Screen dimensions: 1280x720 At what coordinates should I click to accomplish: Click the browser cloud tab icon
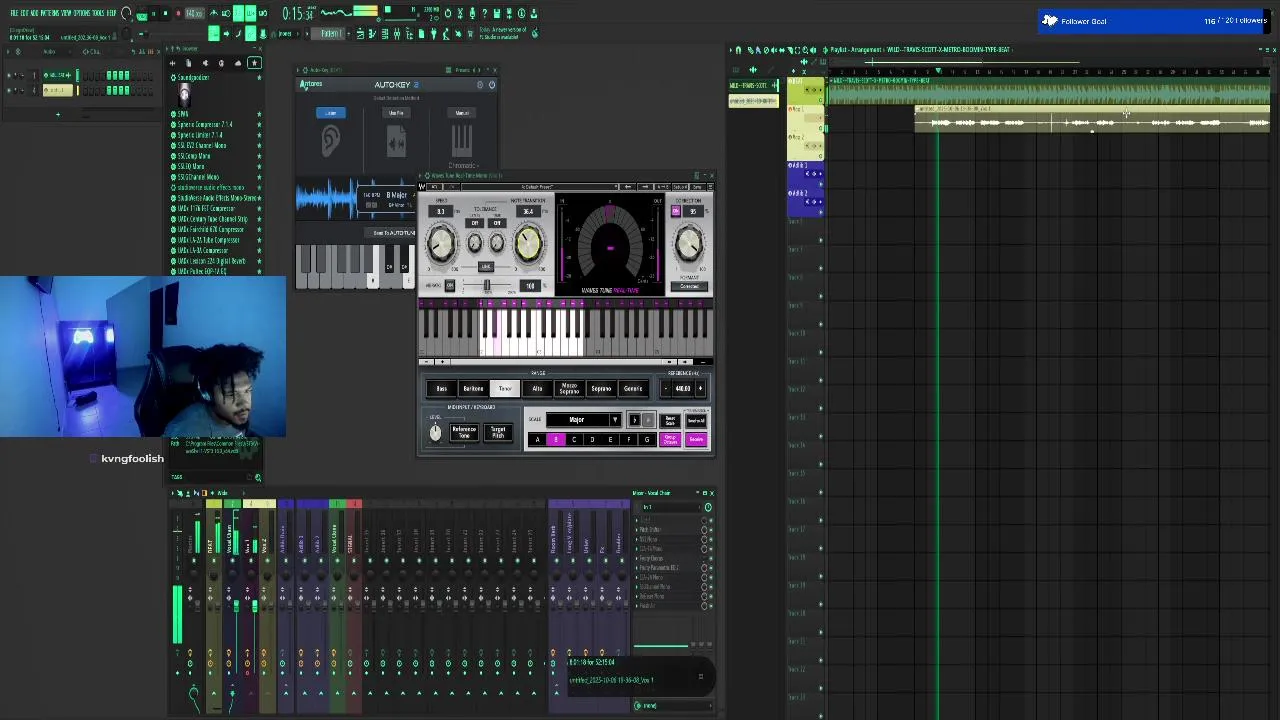(x=238, y=63)
